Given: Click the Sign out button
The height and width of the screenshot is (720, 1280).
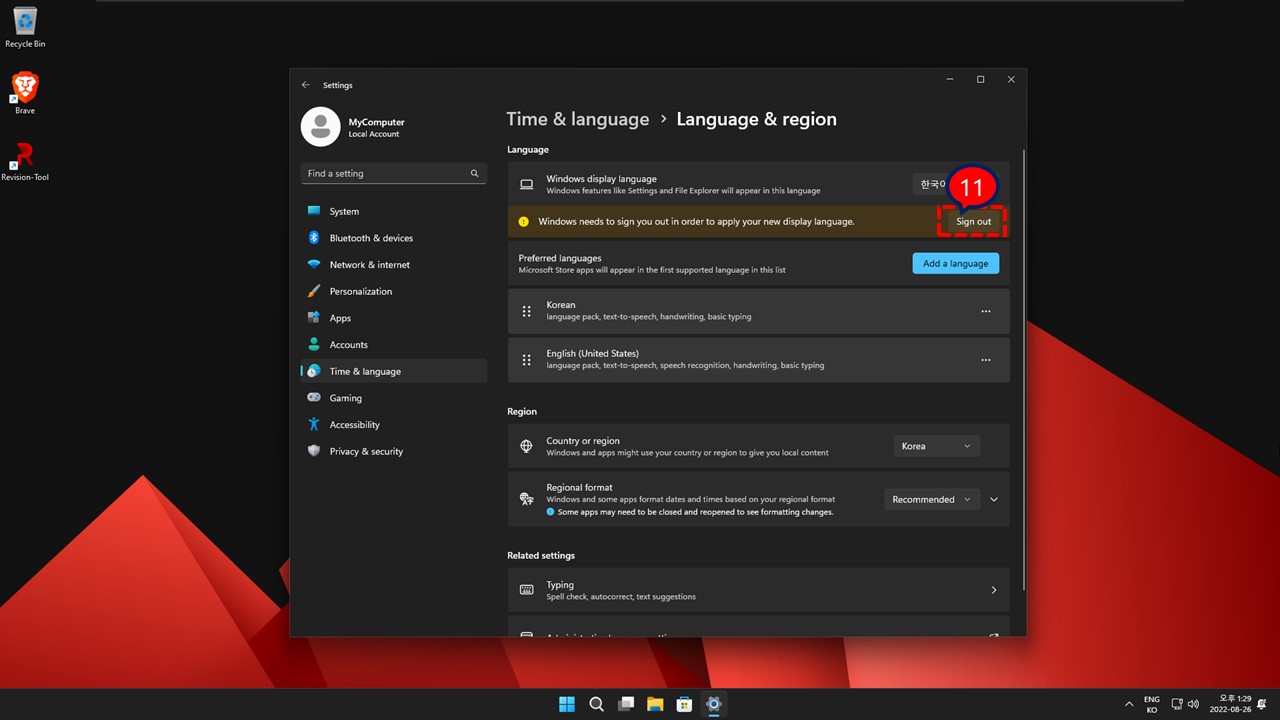Looking at the screenshot, I should [x=973, y=222].
